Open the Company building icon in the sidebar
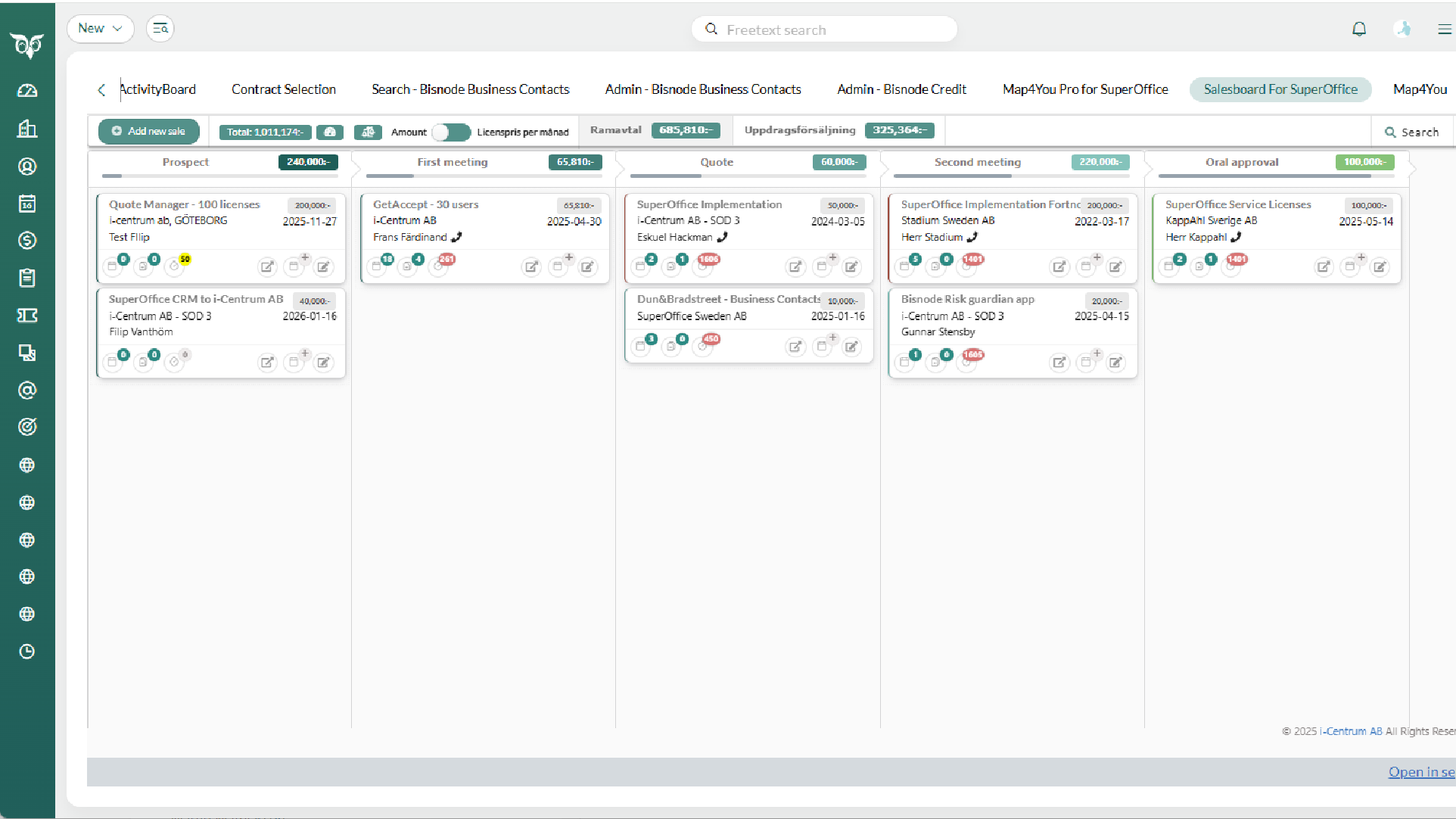The image size is (1456, 819). coord(27,129)
